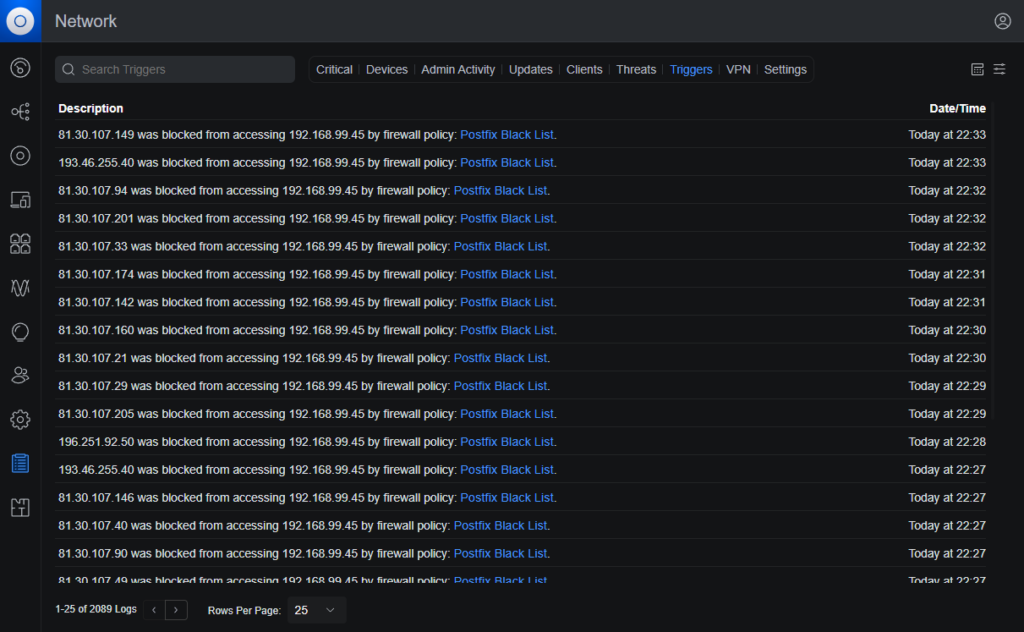Screen dimensions: 1024x632
Task: Click the Date/Time column header
Action: click(957, 108)
